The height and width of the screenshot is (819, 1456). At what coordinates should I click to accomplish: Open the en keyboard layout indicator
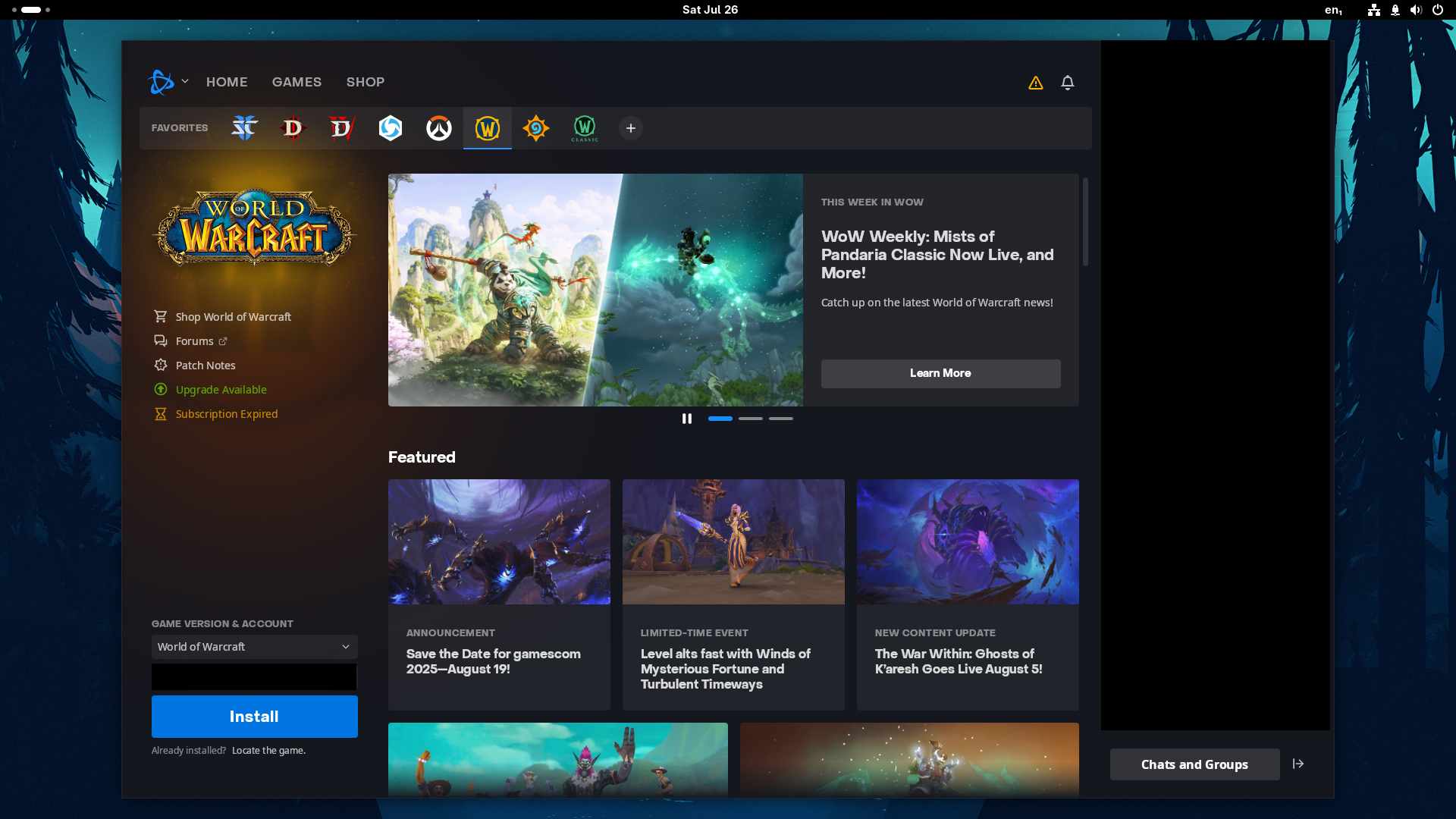tap(1333, 10)
